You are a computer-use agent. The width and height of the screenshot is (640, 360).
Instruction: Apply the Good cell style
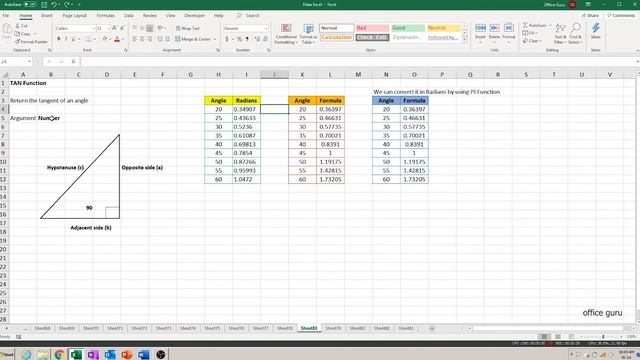408,28
